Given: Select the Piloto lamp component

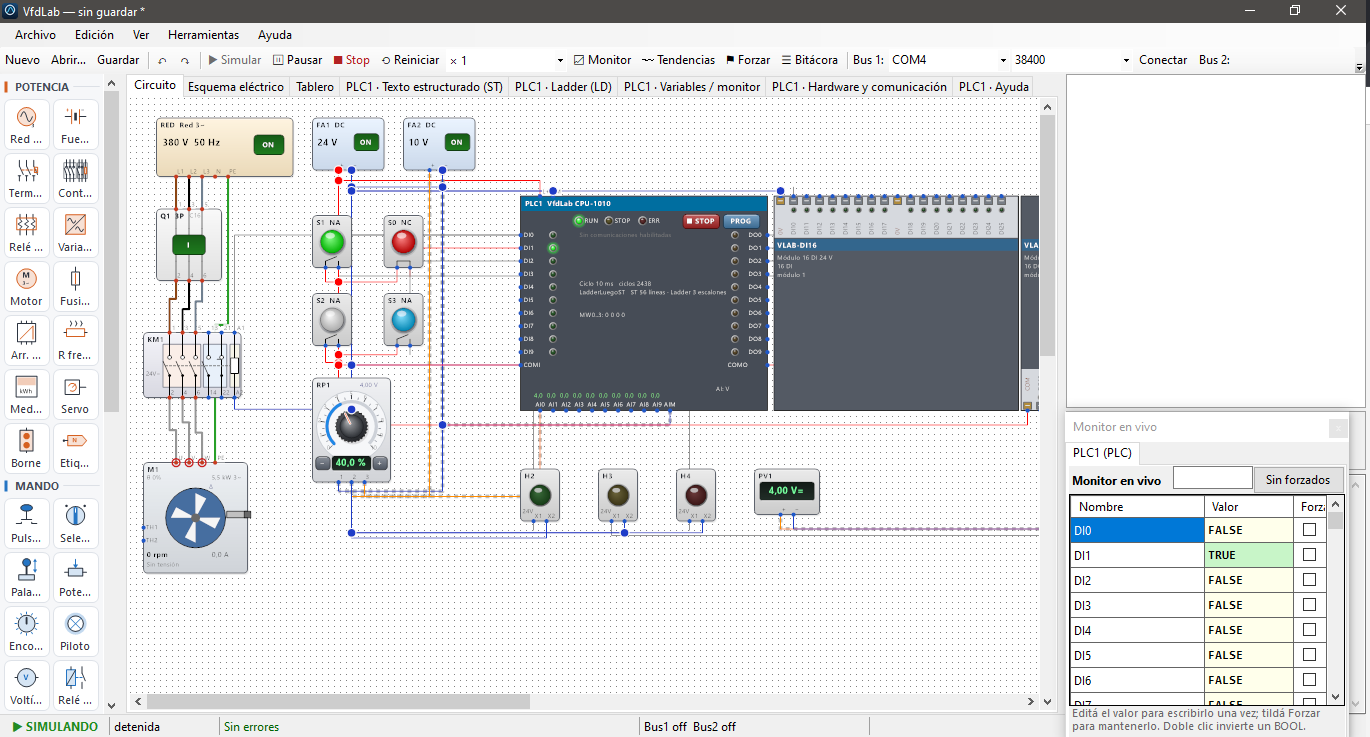Looking at the screenshot, I should [x=75, y=631].
